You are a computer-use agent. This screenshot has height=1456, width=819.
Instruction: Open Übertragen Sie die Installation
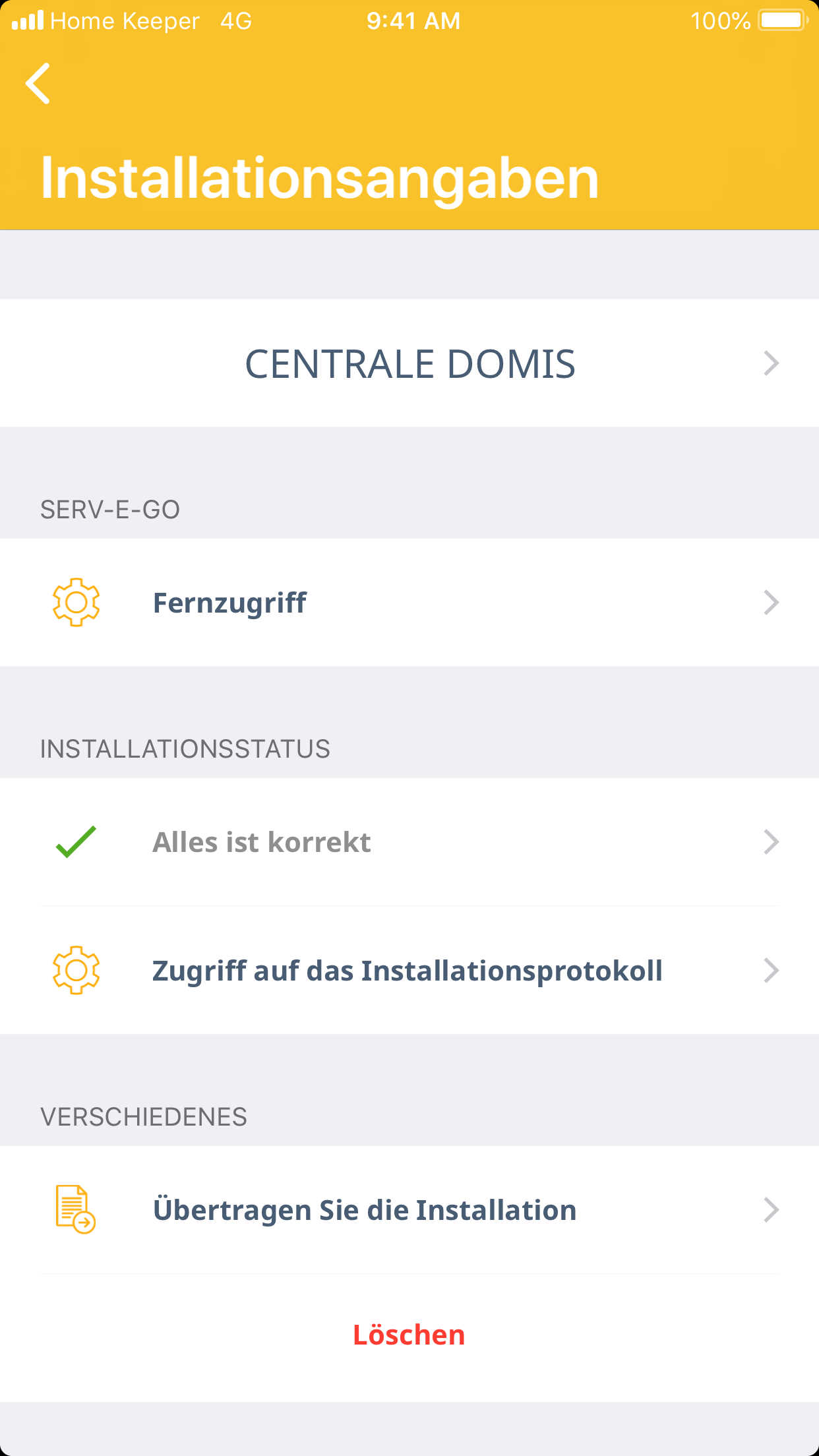coord(364,1210)
